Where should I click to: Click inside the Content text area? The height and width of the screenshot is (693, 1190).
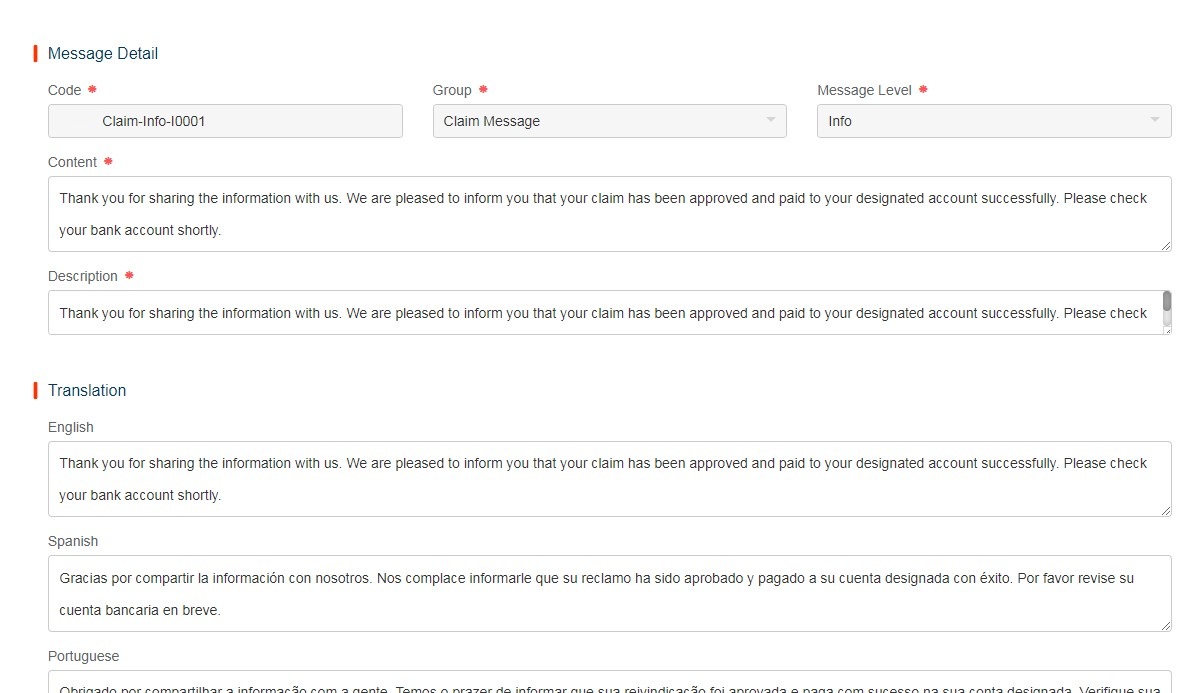(609, 214)
